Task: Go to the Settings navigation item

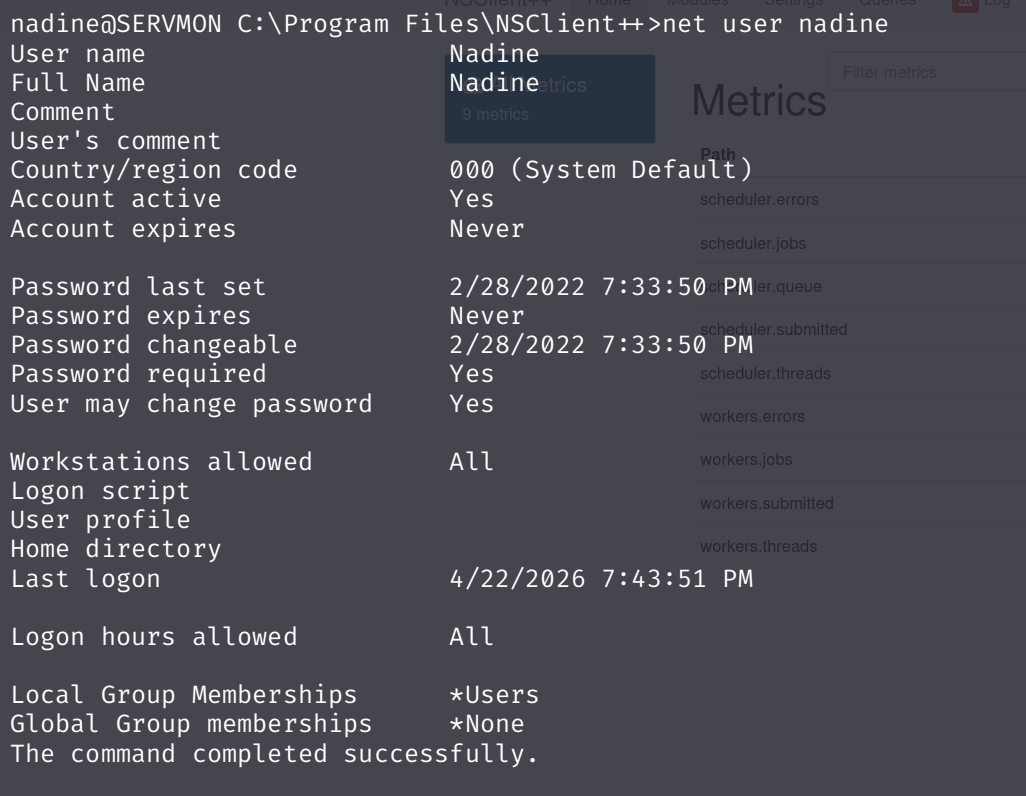Action: coord(788,3)
